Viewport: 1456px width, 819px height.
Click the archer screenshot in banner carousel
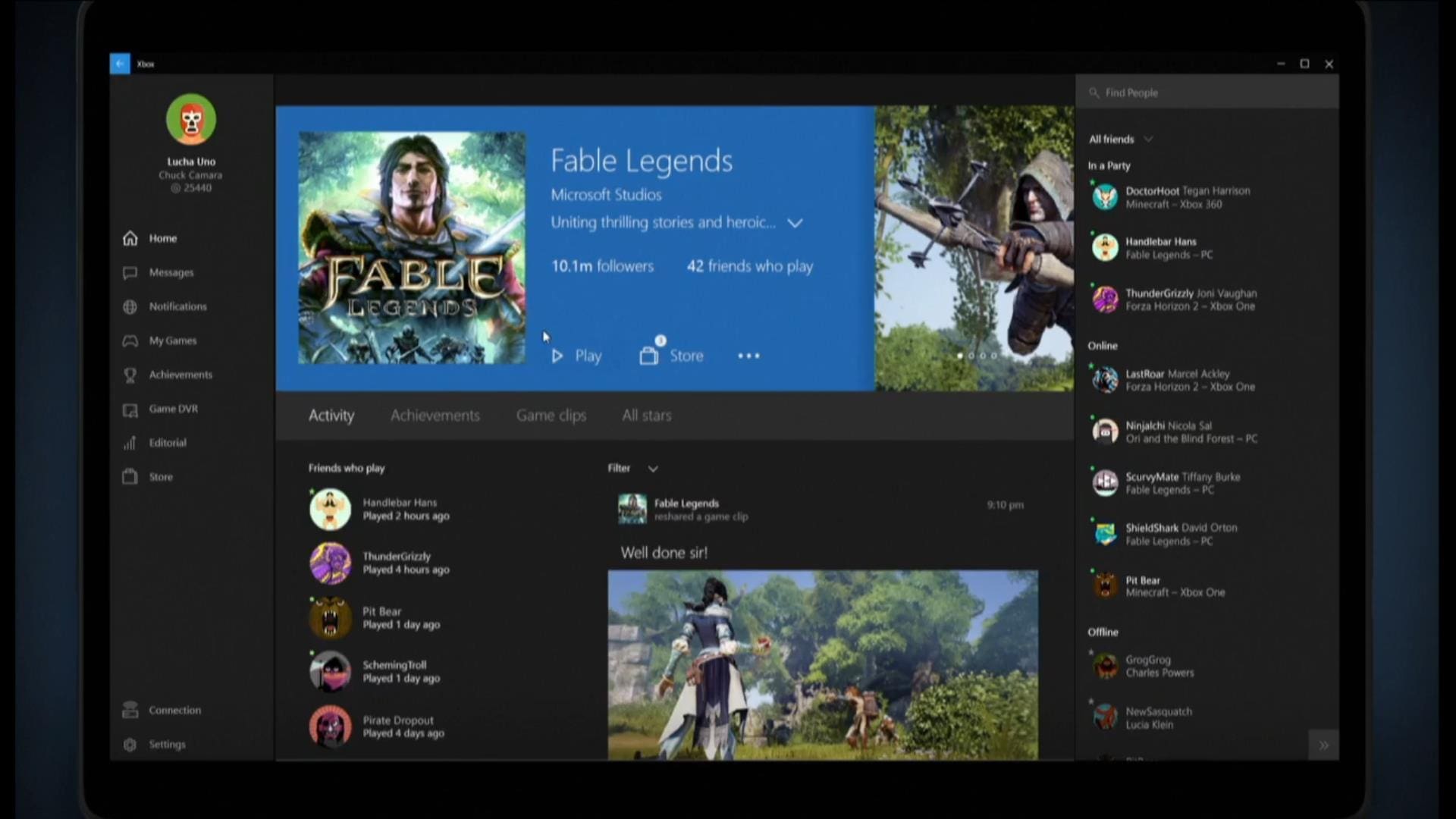974,248
